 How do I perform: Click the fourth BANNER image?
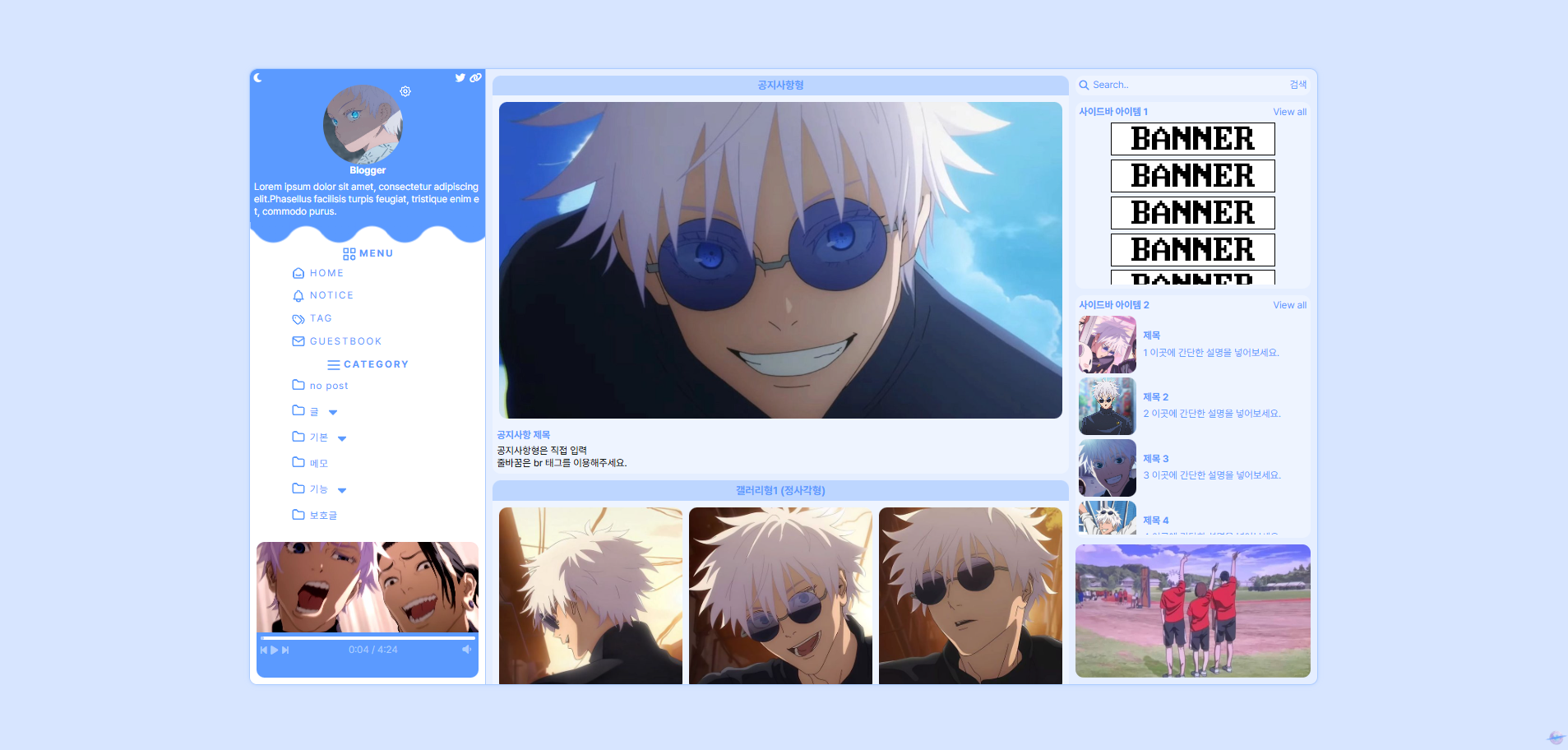1192,250
